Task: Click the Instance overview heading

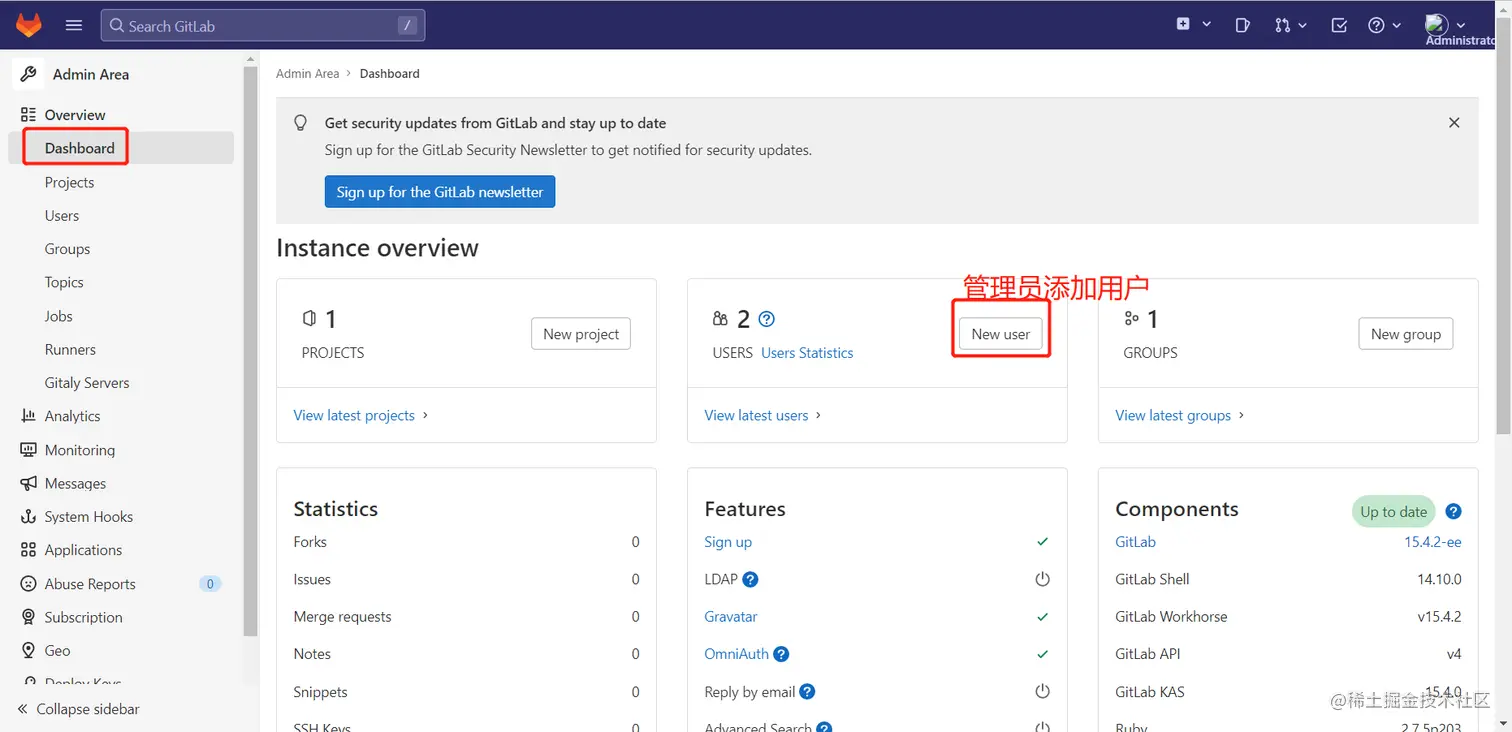Action: [377, 248]
